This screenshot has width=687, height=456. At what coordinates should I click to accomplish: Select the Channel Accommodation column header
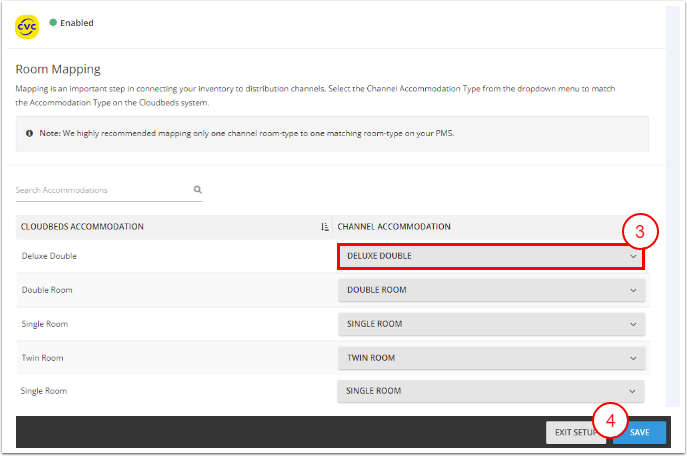pyautogui.click(x=394, y=227)
